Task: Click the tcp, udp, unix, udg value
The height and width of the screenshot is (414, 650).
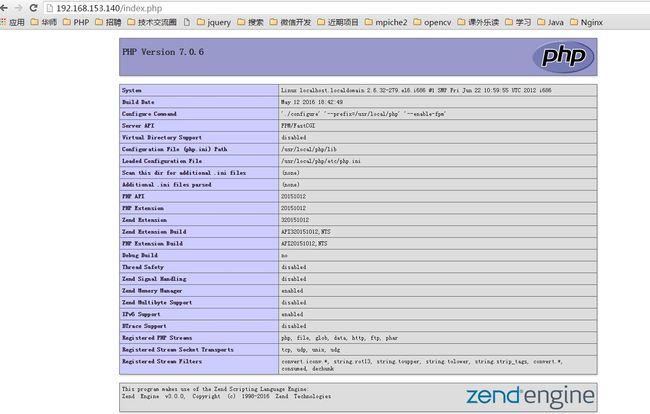Action: 310,350
